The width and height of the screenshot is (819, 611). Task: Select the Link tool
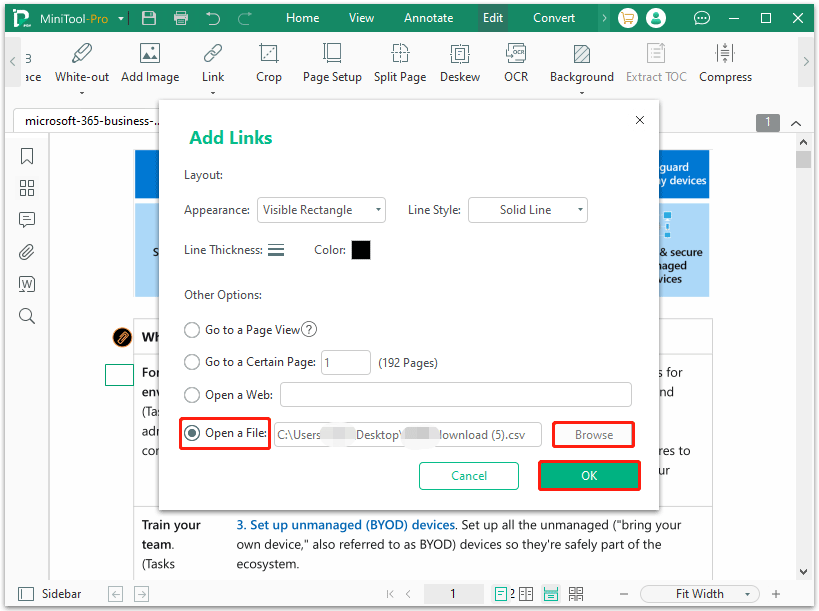[213, 63]
